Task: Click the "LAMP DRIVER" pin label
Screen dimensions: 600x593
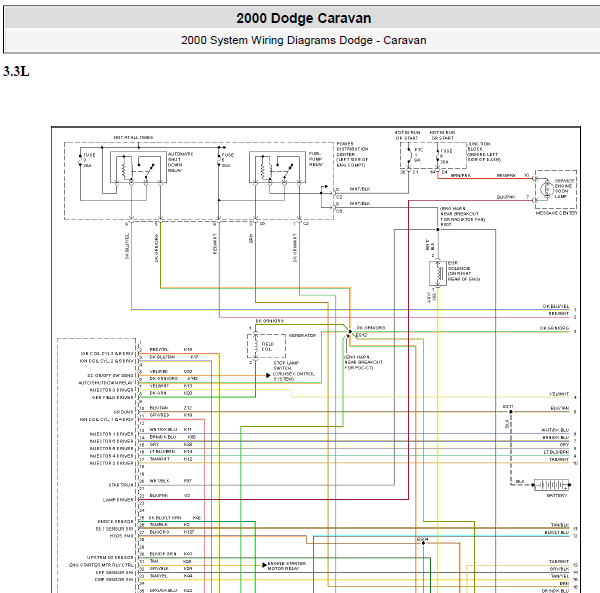Action: tap(118, 500)
